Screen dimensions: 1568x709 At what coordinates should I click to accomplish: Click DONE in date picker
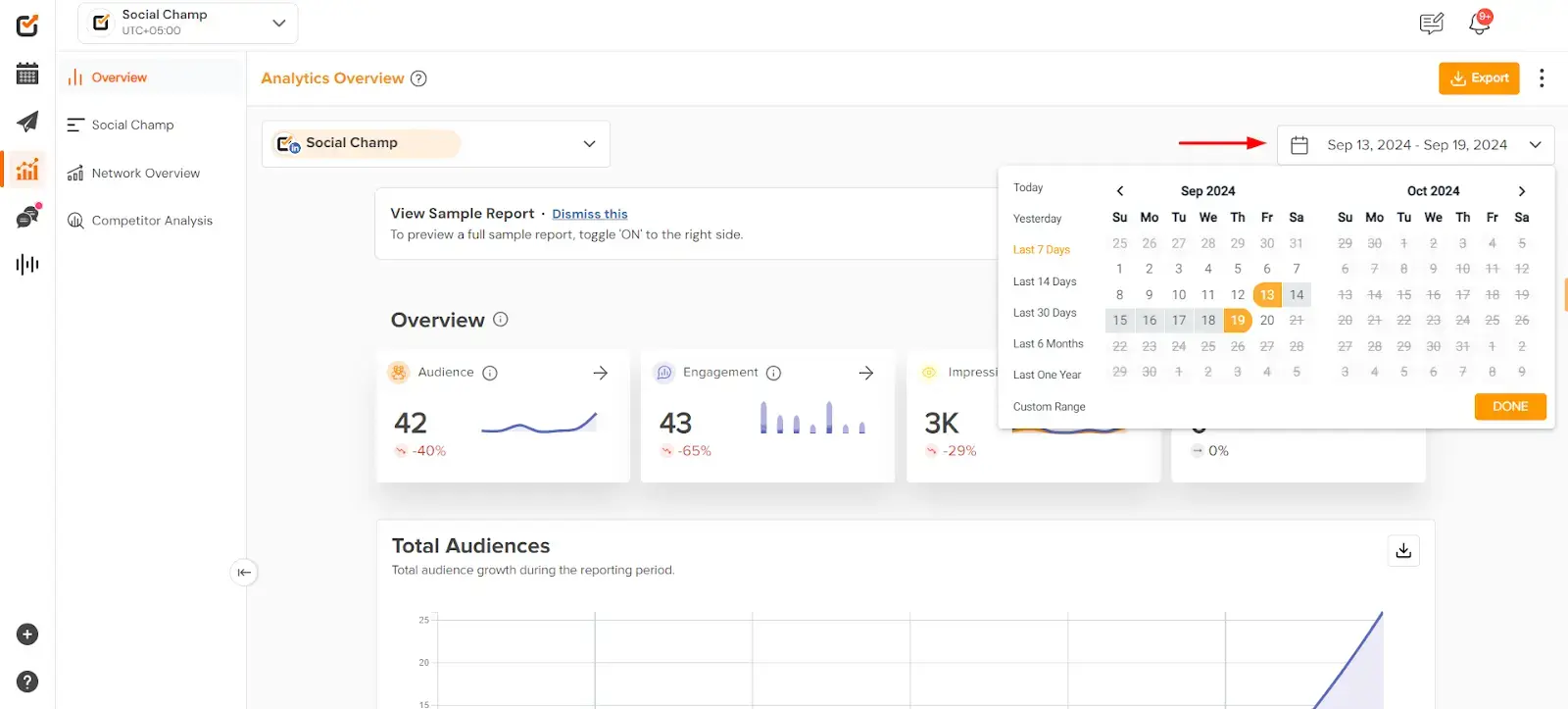pos(1510,406)
